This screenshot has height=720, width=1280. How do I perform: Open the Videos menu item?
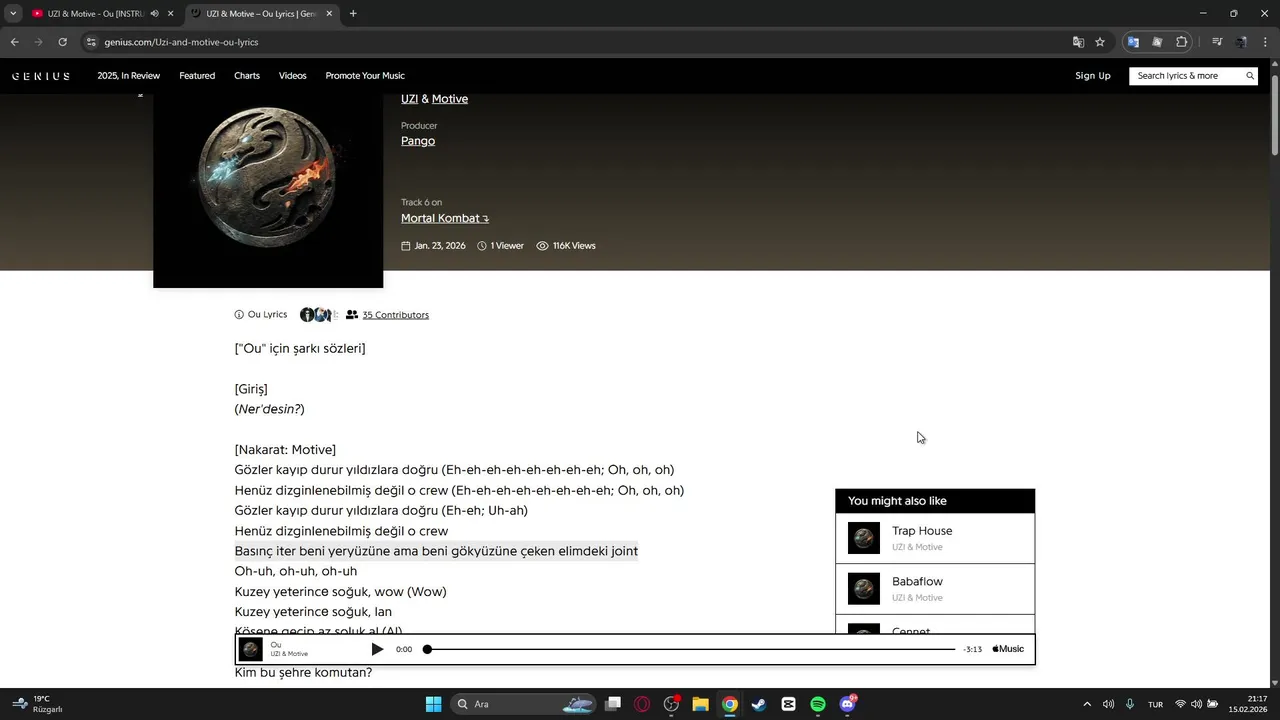pyautogui.click(x=293, y=76)
